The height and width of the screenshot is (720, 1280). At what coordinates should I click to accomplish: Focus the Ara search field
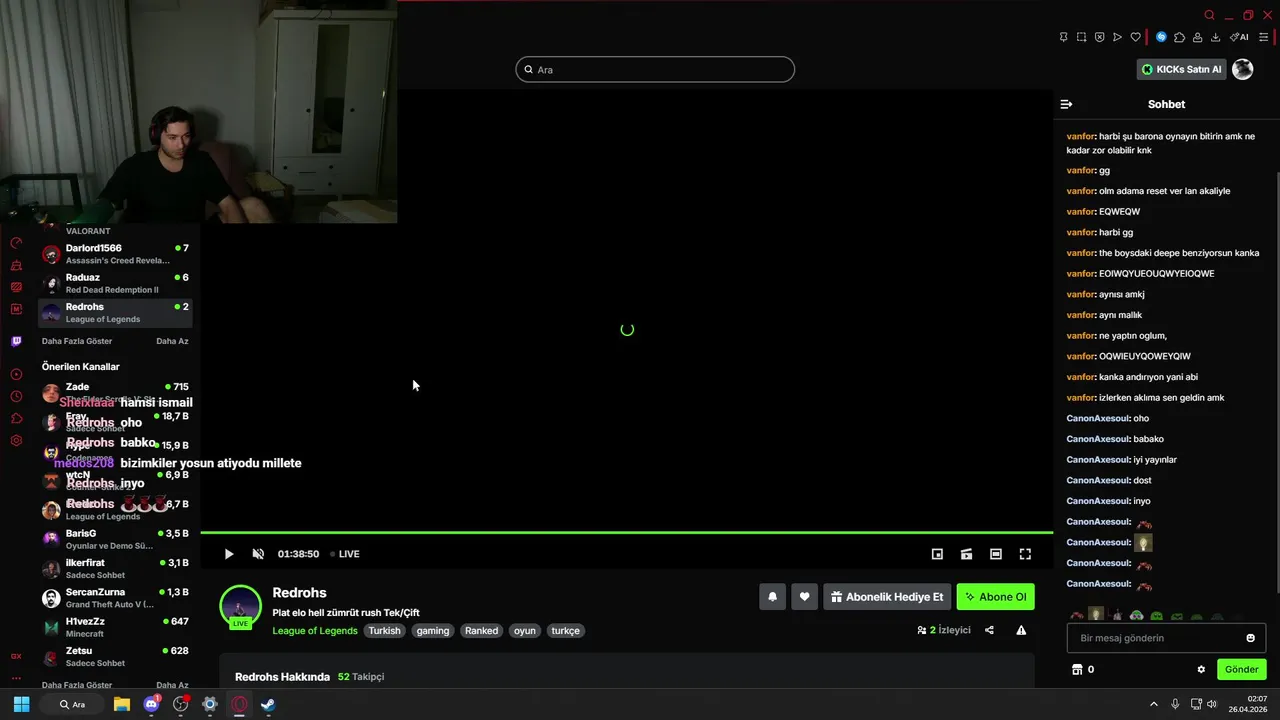(x=655, y=69)
